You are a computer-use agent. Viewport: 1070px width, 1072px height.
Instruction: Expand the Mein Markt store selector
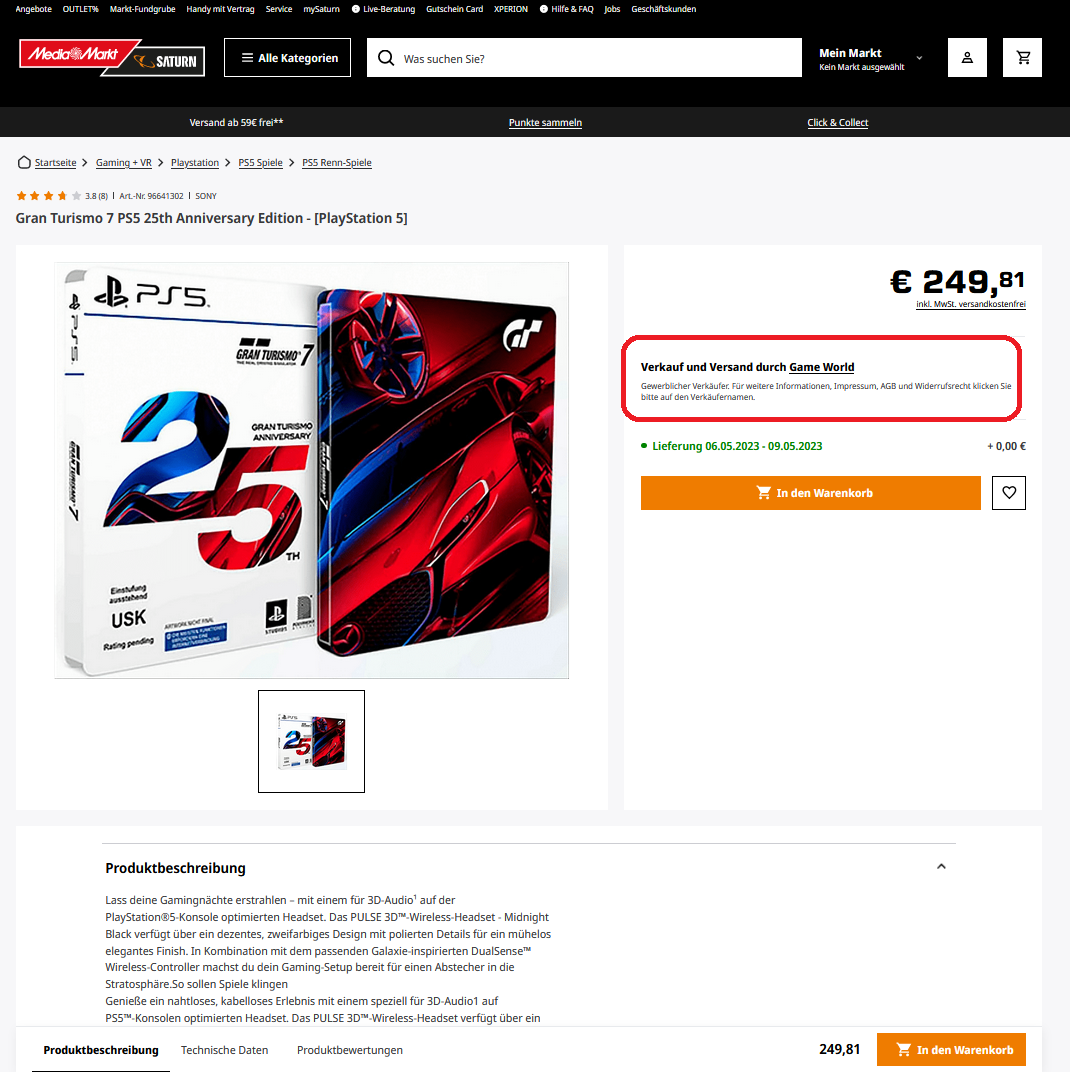coord(871,58)
